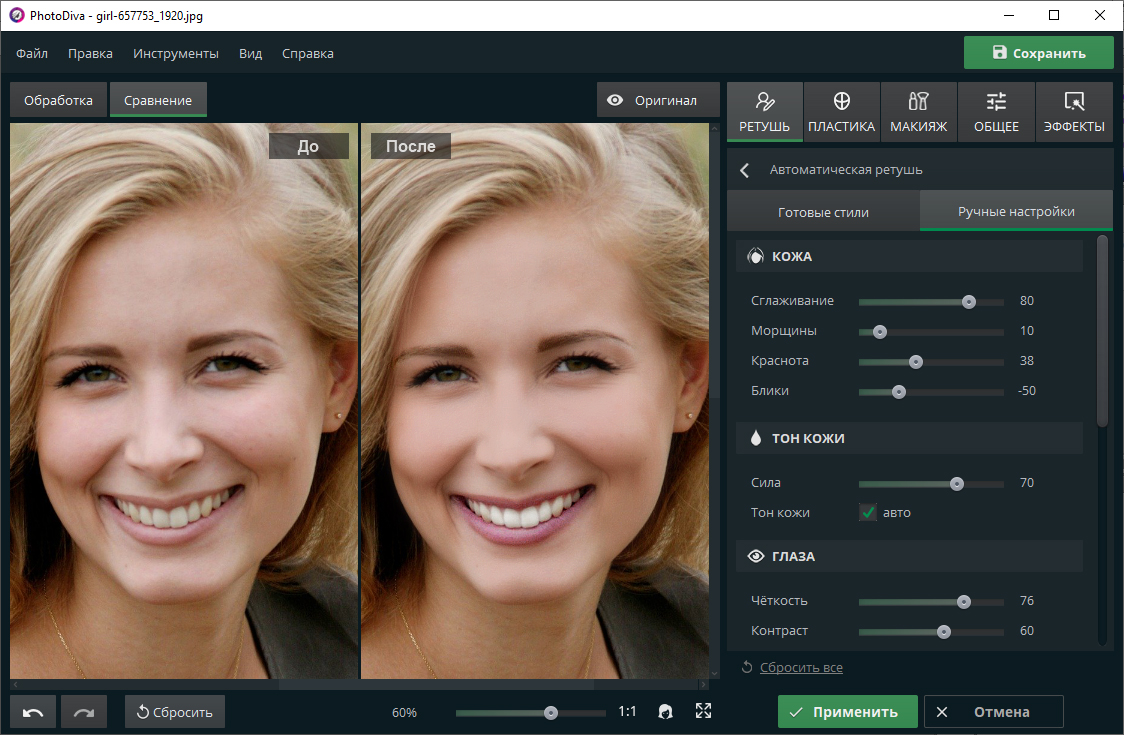Click the image vertical scrollbar
Viewport: 1124px width, 735px height.
click(x=714, y=265)
